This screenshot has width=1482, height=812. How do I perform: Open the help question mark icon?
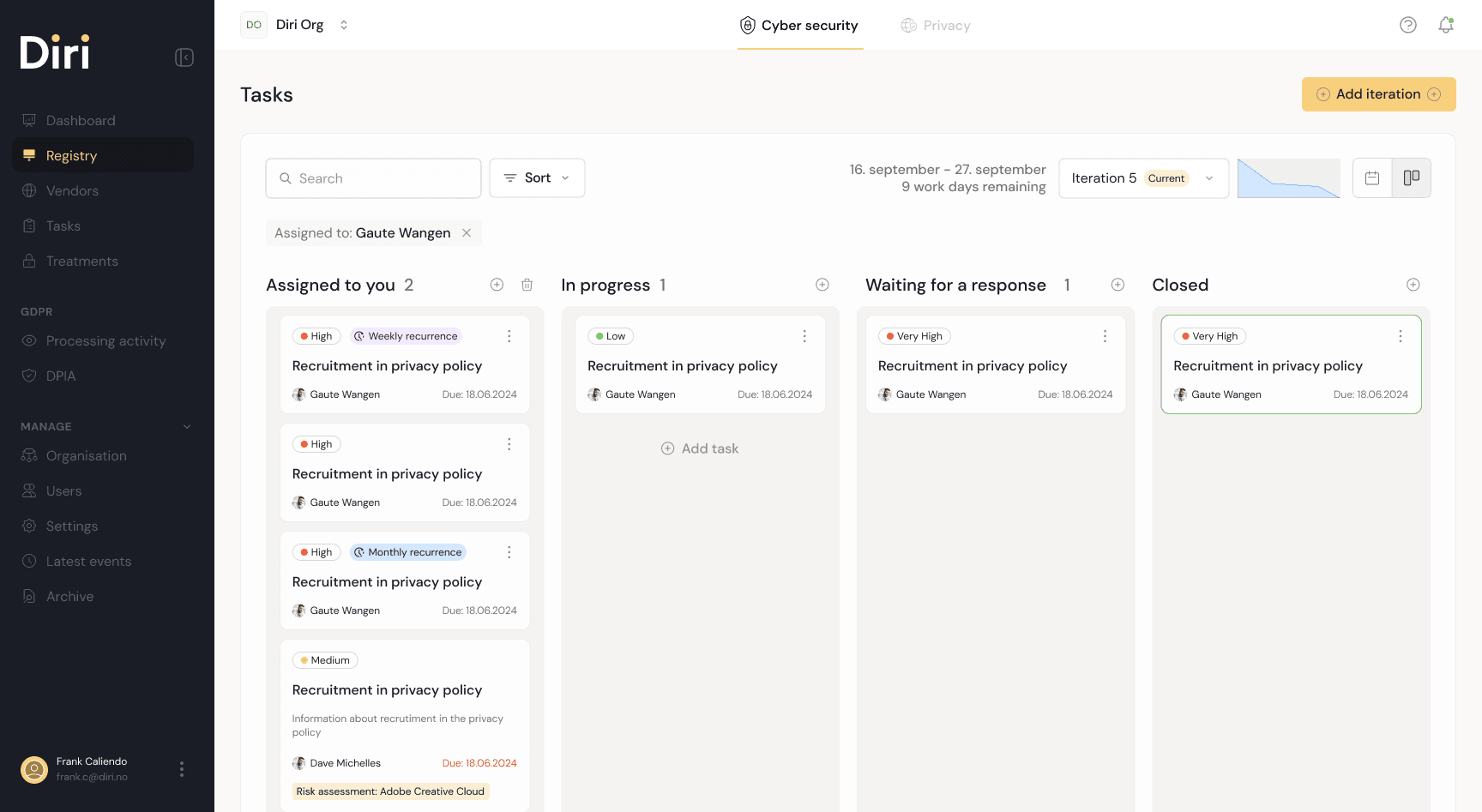click(x=1407, y=25)
